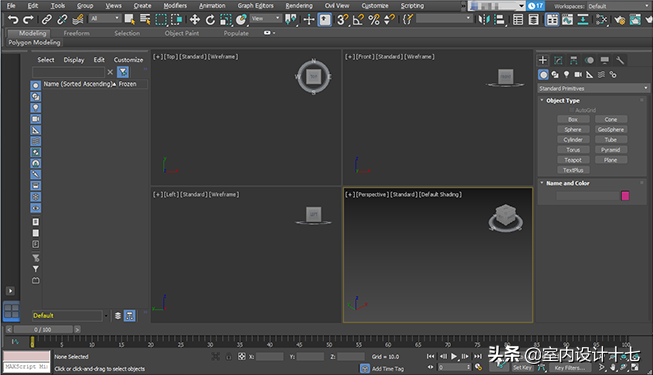Switch to the Object Paint ribbon tab
The width and height of the screenshot is (653, 375).
click(182, 33)
